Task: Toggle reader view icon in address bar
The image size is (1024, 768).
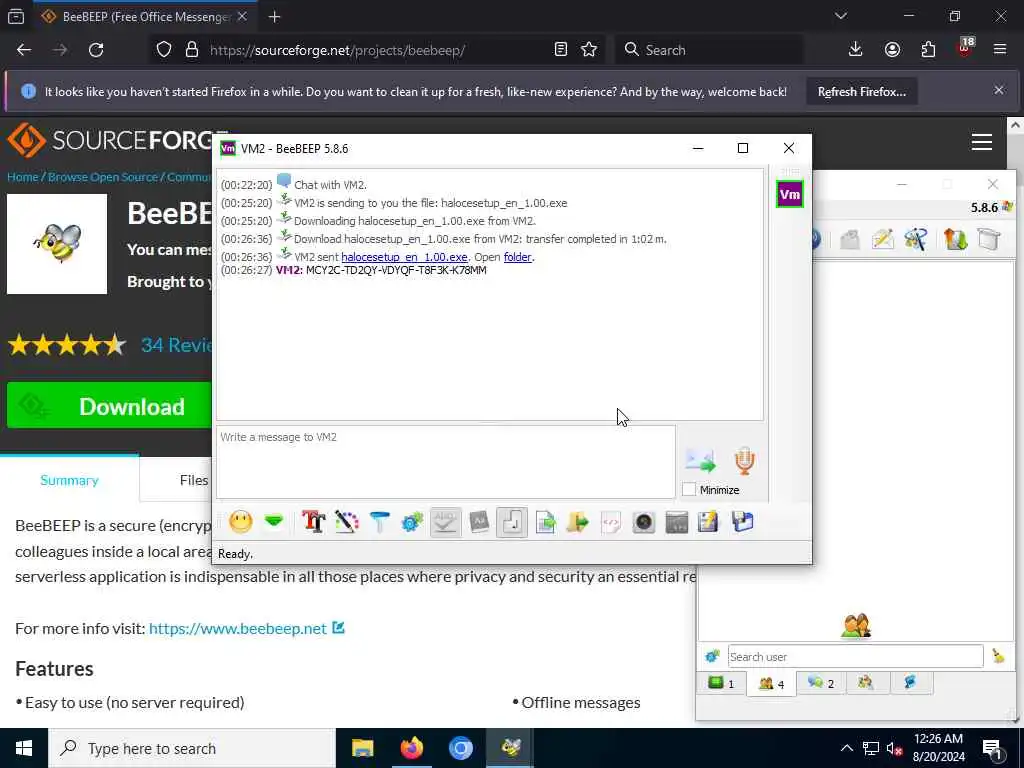Action: [x=560, y=50]
